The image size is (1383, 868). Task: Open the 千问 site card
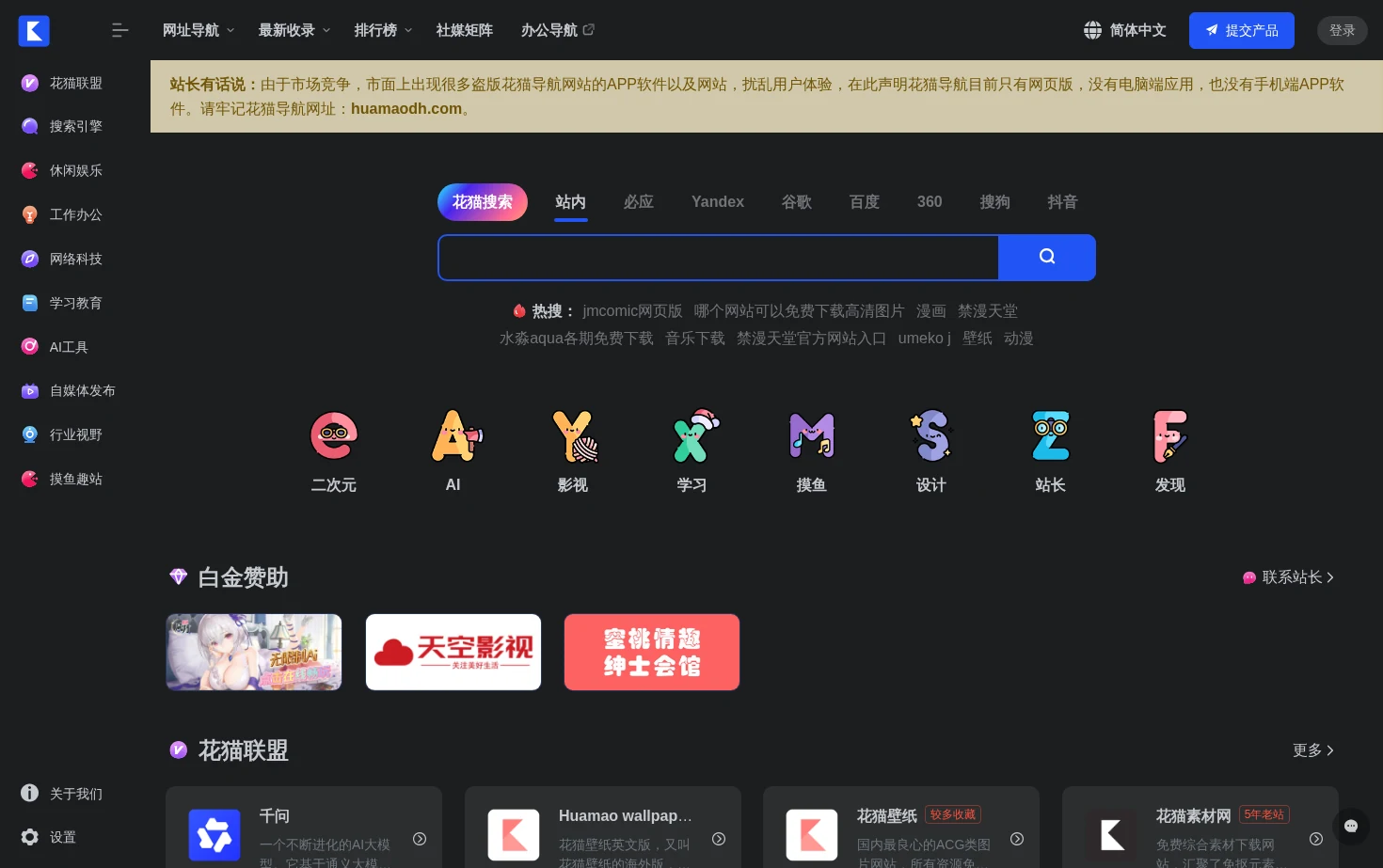(304, 828)
